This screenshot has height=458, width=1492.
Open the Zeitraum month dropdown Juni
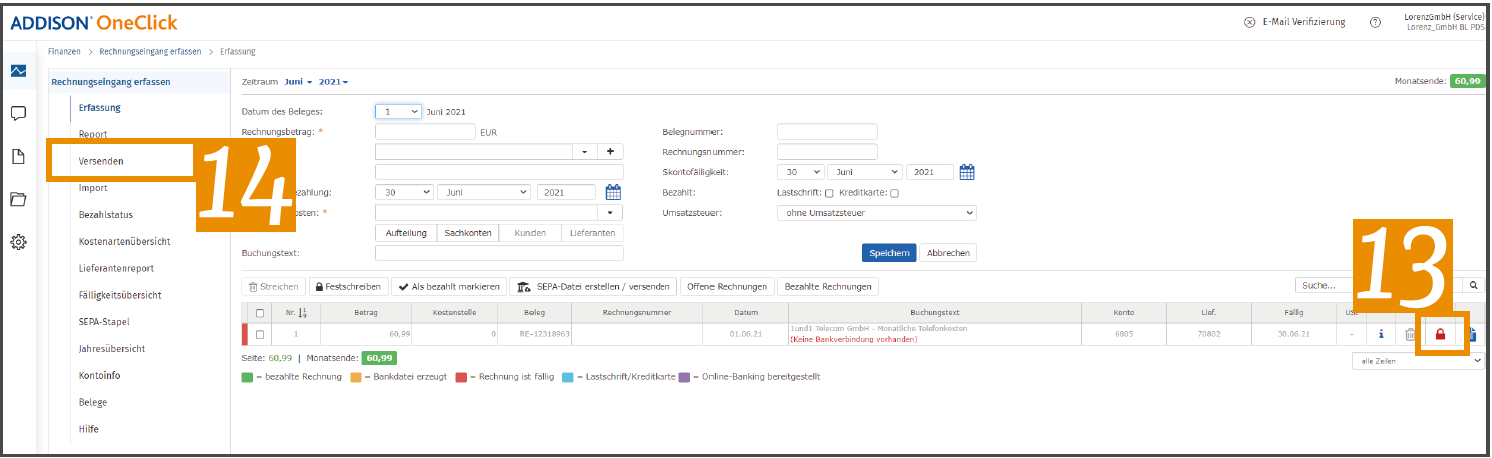(x=298, y=81)
